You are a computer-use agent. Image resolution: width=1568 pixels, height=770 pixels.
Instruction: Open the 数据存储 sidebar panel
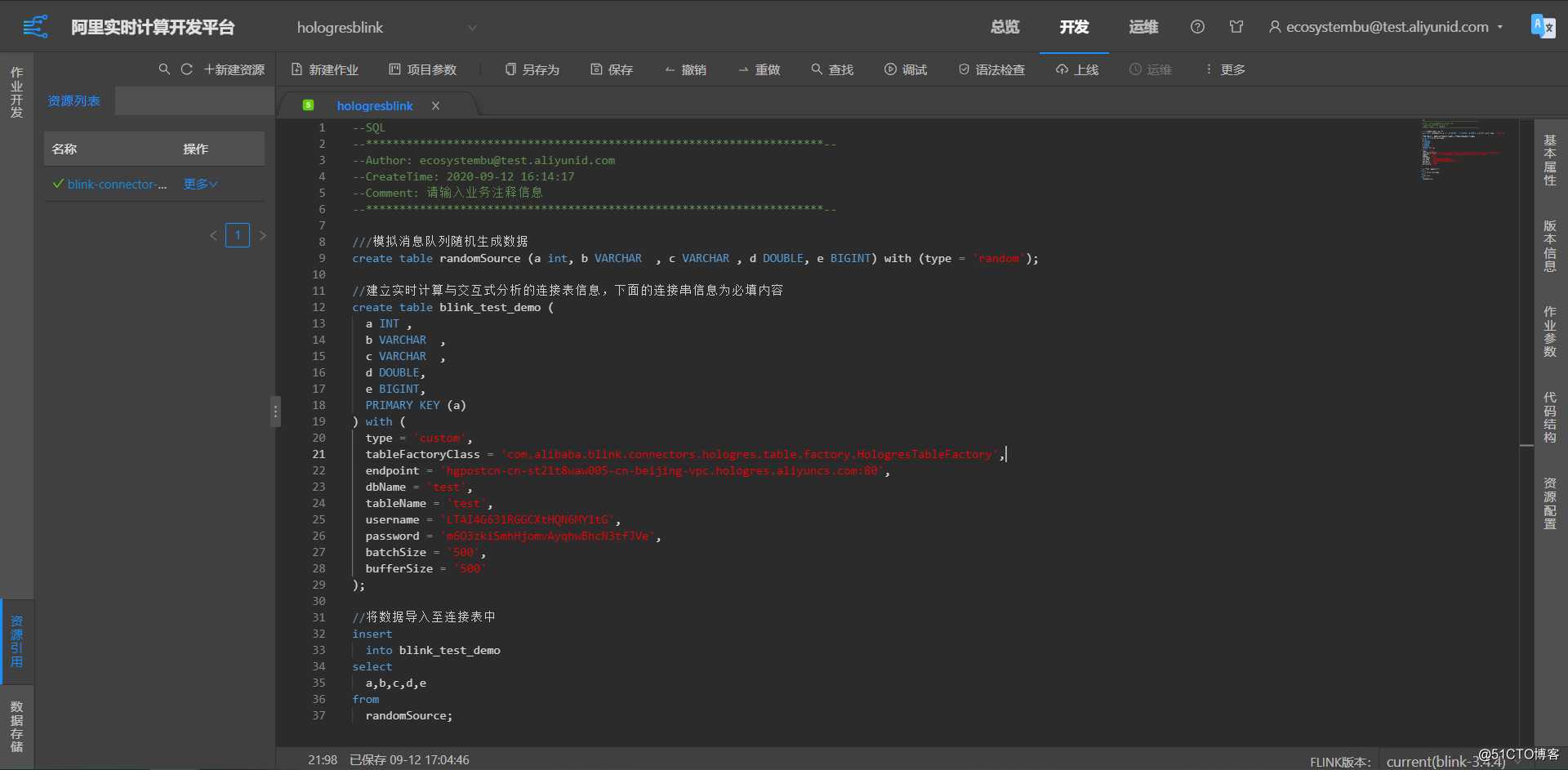(x=16, y=726)
